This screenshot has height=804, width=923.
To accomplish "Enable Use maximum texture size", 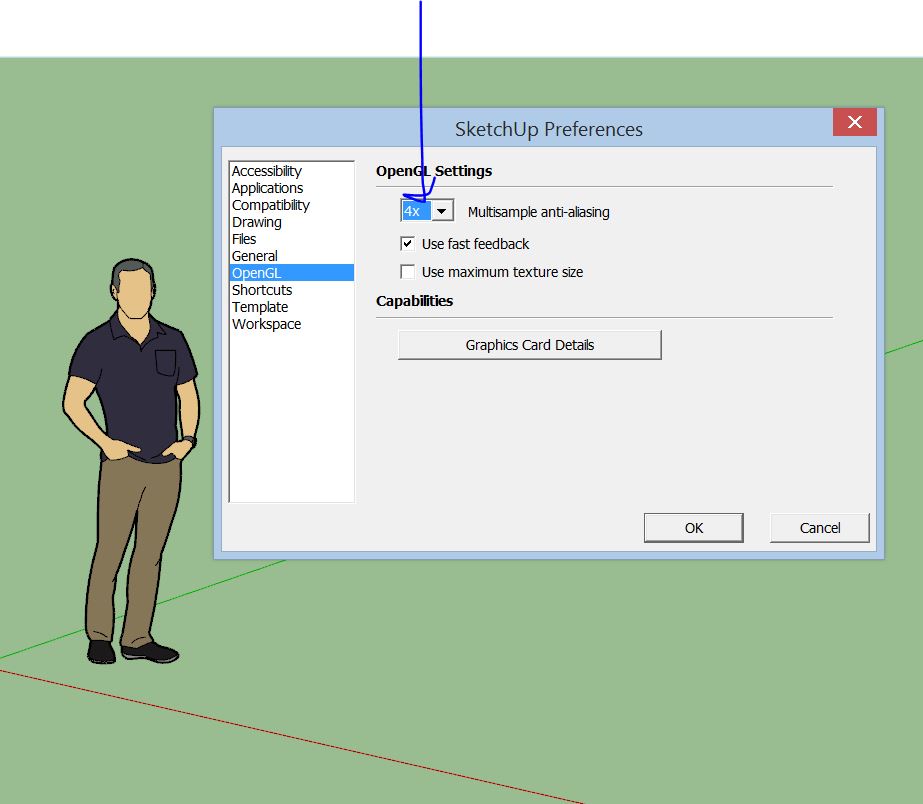I will click(x=407, y=272).
